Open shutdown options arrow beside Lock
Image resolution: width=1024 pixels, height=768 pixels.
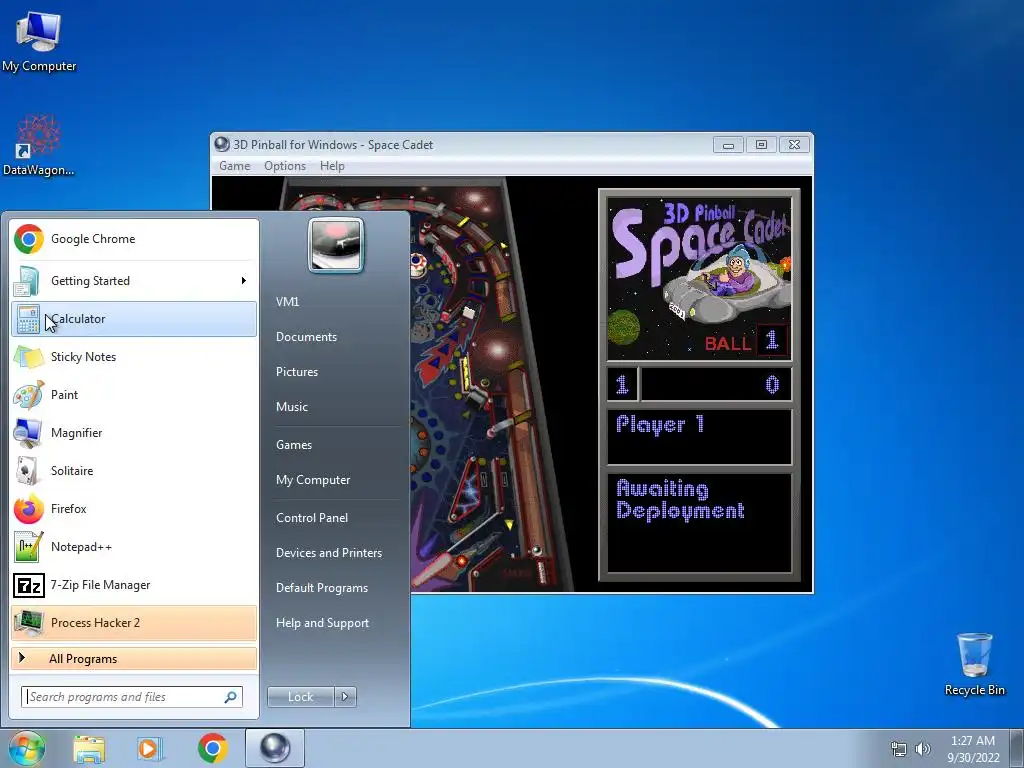tap(345, 697)
